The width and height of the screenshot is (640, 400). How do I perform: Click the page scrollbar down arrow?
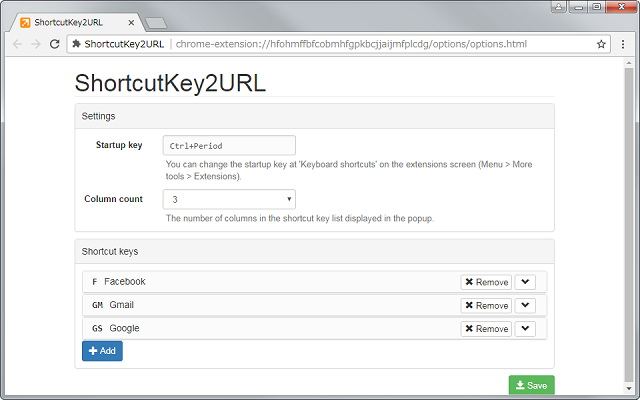pos(629,389)
